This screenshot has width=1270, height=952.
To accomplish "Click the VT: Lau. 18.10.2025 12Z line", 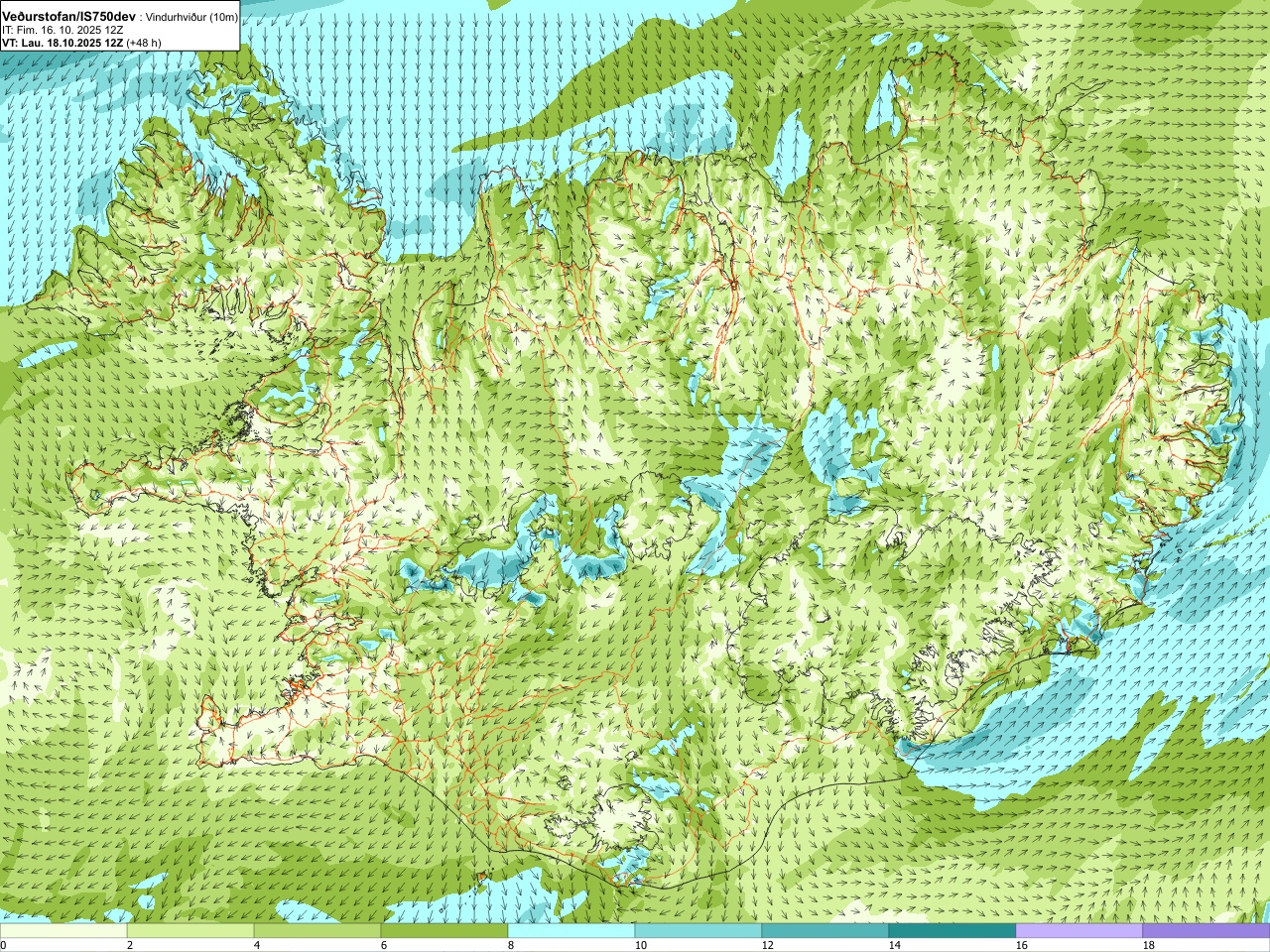I will click(63, 43).
